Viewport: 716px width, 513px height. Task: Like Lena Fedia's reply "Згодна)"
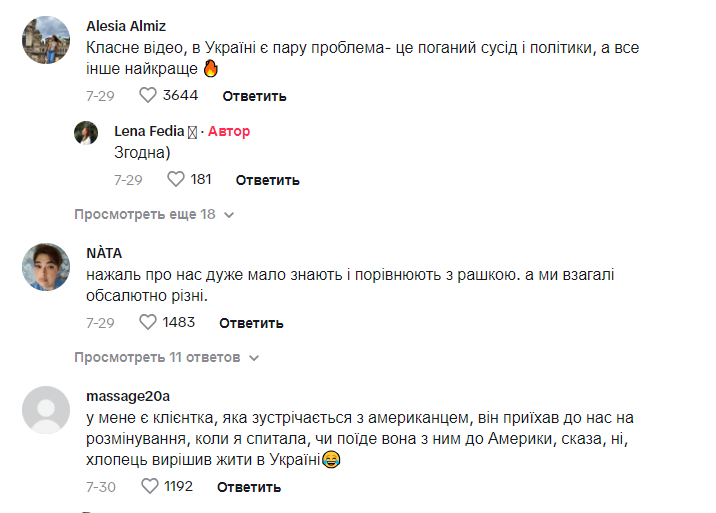pos(176,180)
